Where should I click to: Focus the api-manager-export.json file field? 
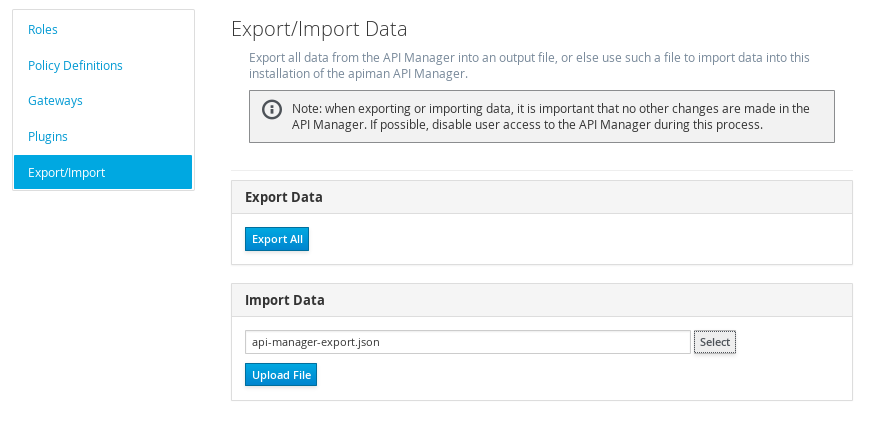point(468,342)
